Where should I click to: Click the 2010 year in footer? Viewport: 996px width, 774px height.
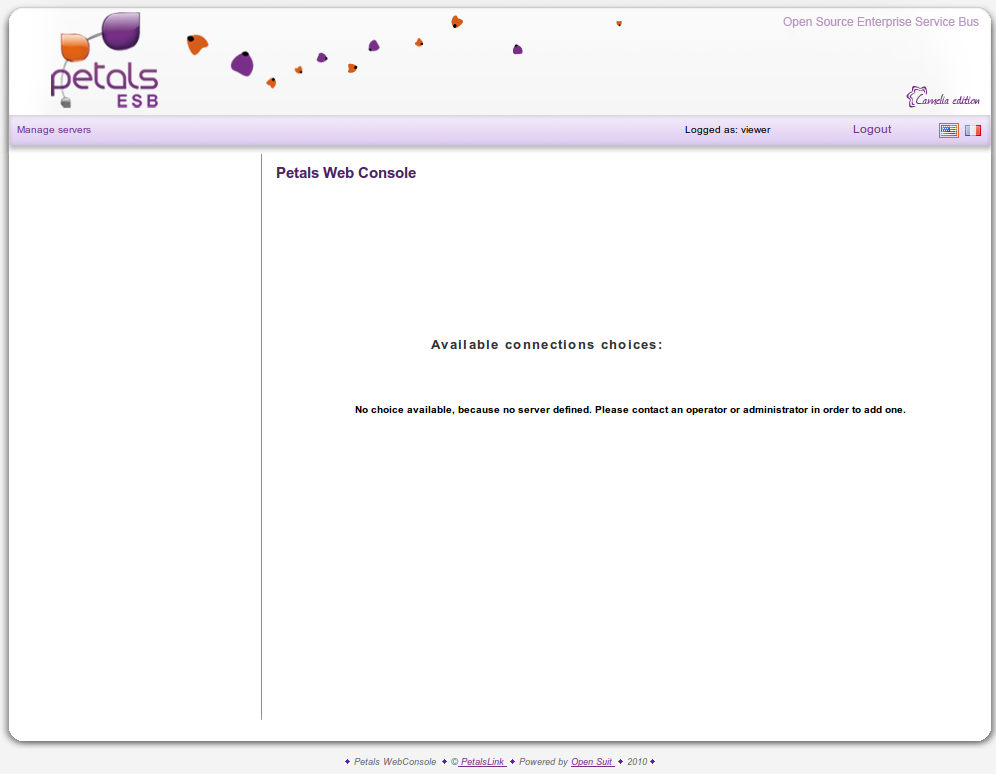point(637,762)
